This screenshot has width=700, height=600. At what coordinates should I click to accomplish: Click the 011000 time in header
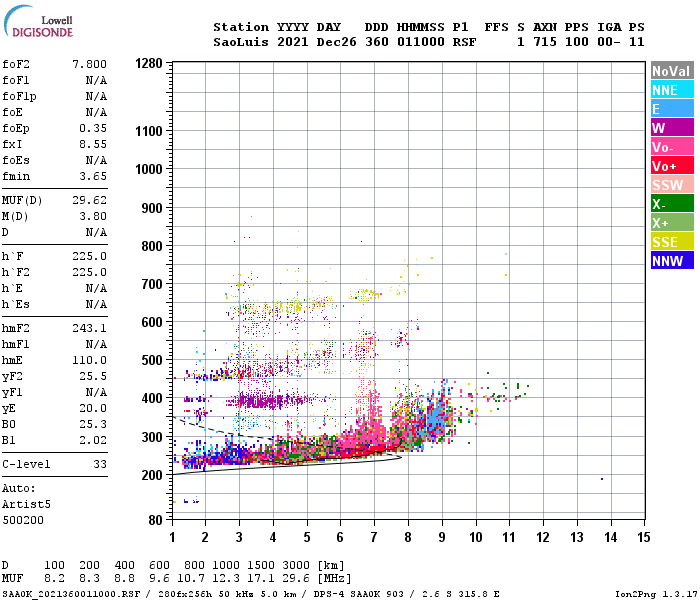point(421,42)
